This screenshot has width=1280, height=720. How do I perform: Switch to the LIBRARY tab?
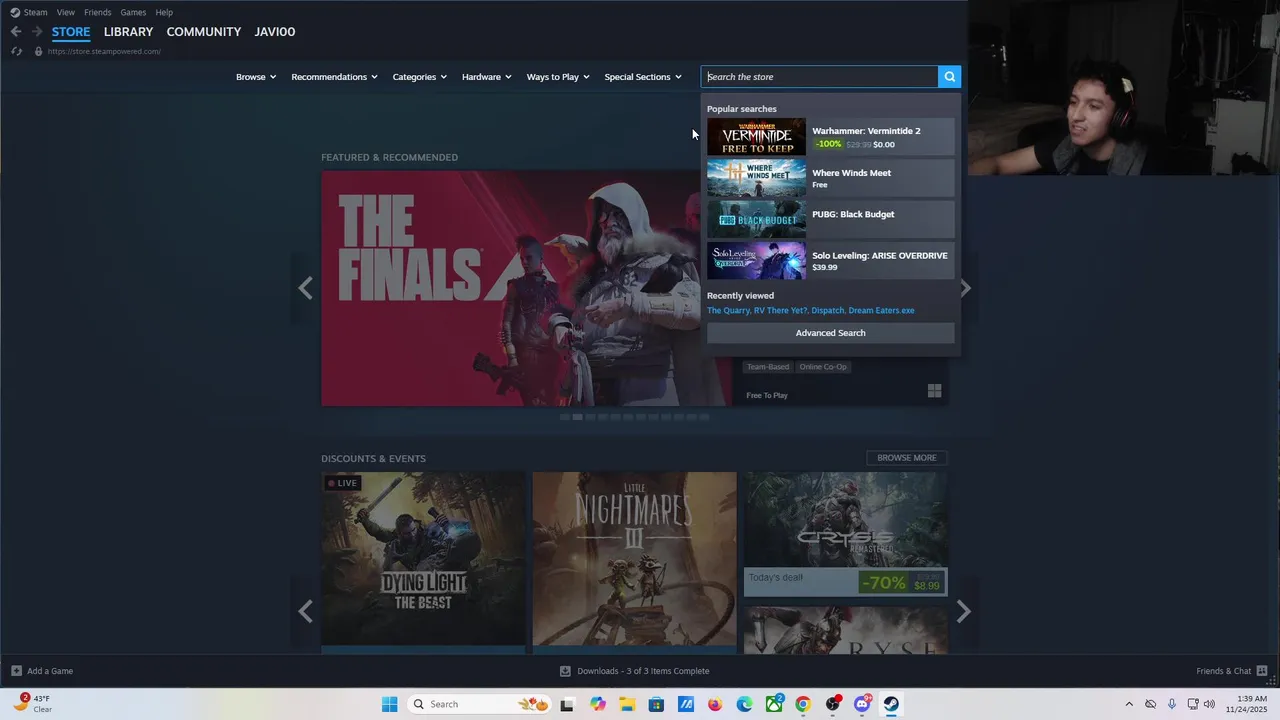click(128, 32)
